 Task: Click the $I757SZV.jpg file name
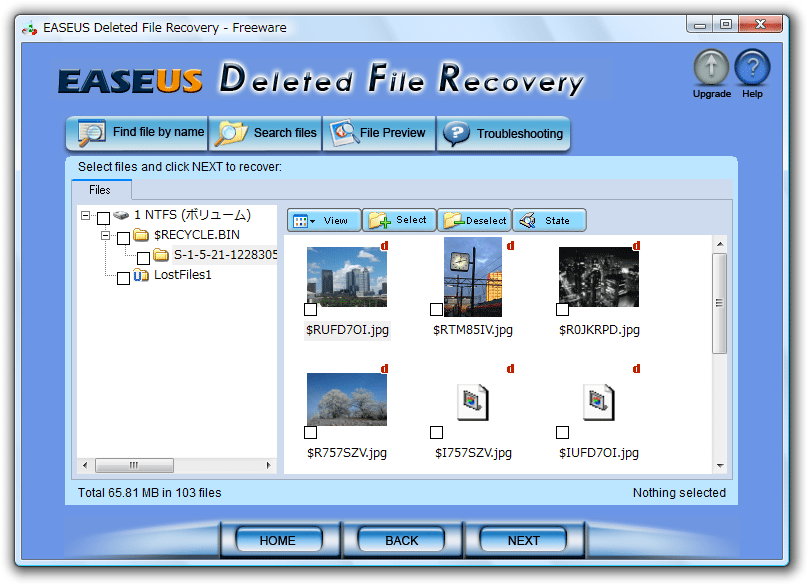(x=473, y=453)
